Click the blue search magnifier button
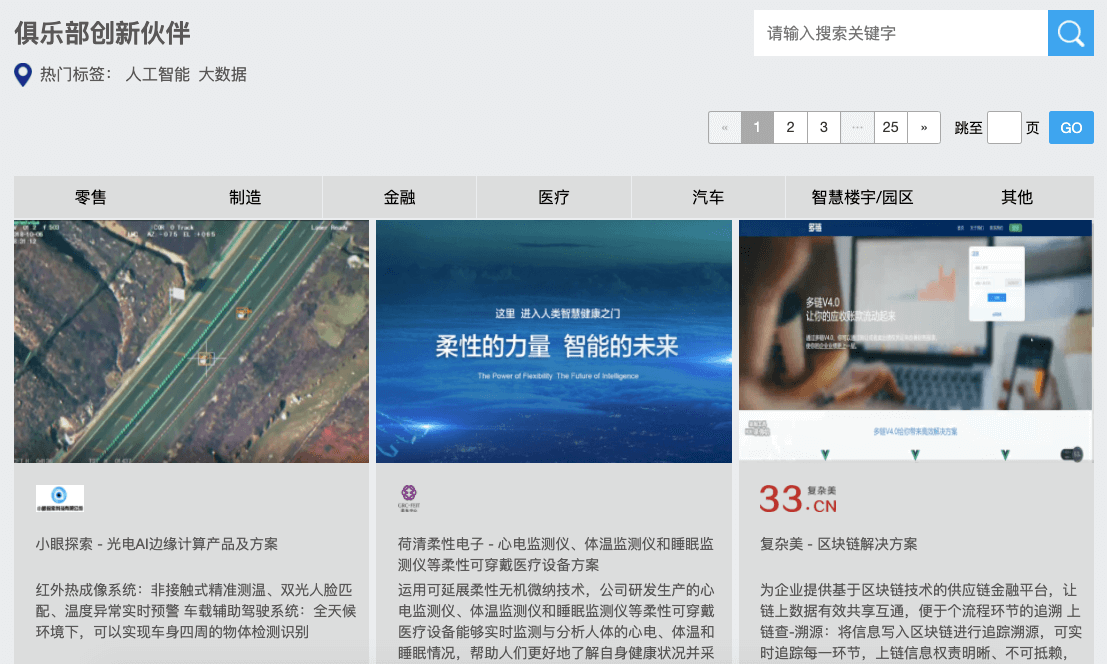 (x=1070, y=33)
